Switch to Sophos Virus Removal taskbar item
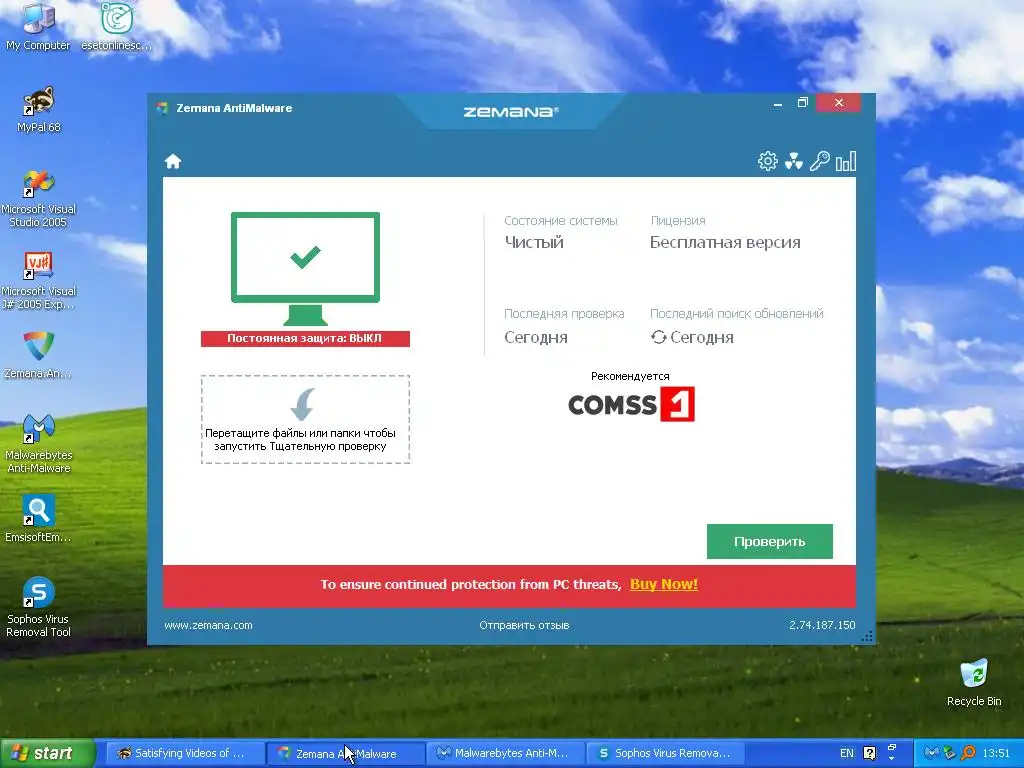This screenshot has height=768, width=1024. click(x=665, y=753)
